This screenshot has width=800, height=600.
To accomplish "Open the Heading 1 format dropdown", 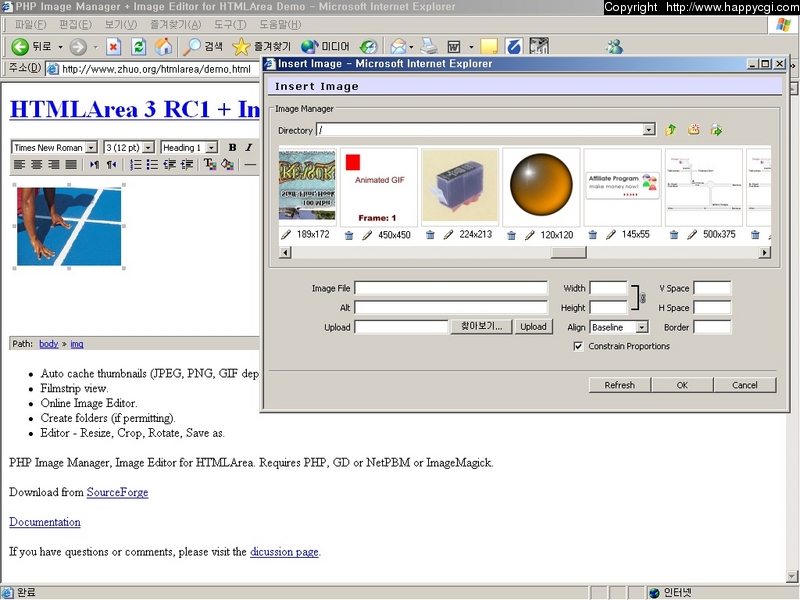I will pos(212,147).
